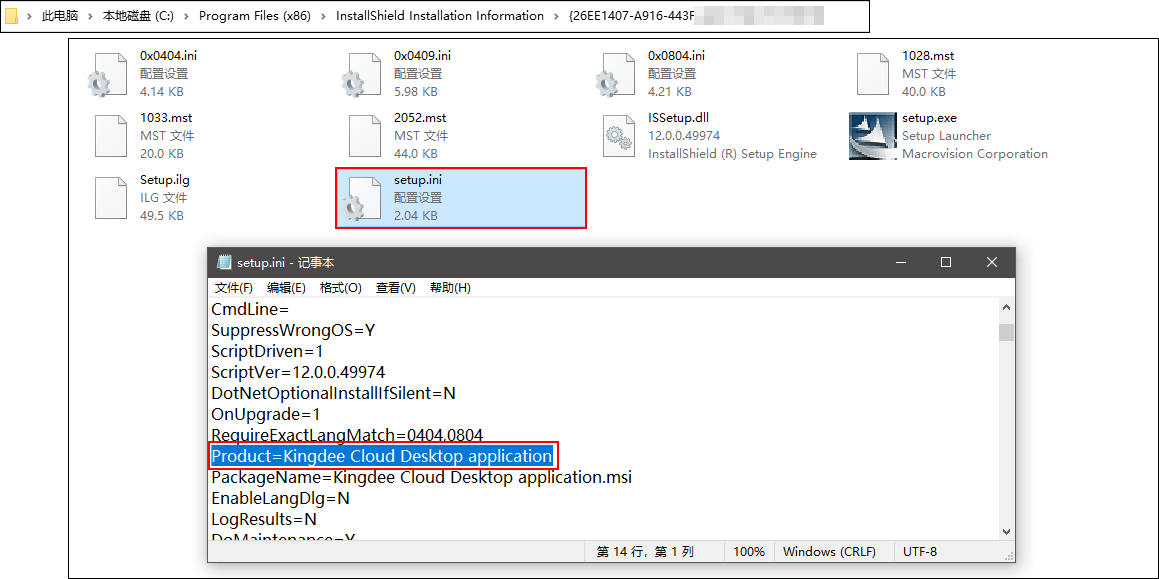
Task: Open the 文件(F) menu in Notepad
Action: pyautogui.click(x=234, y=288)
